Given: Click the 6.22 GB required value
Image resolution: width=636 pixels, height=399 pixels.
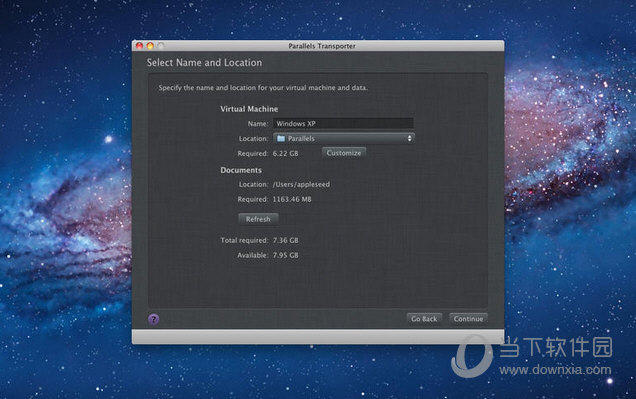Looking at the screenshot, I should [x=286, y=153].
